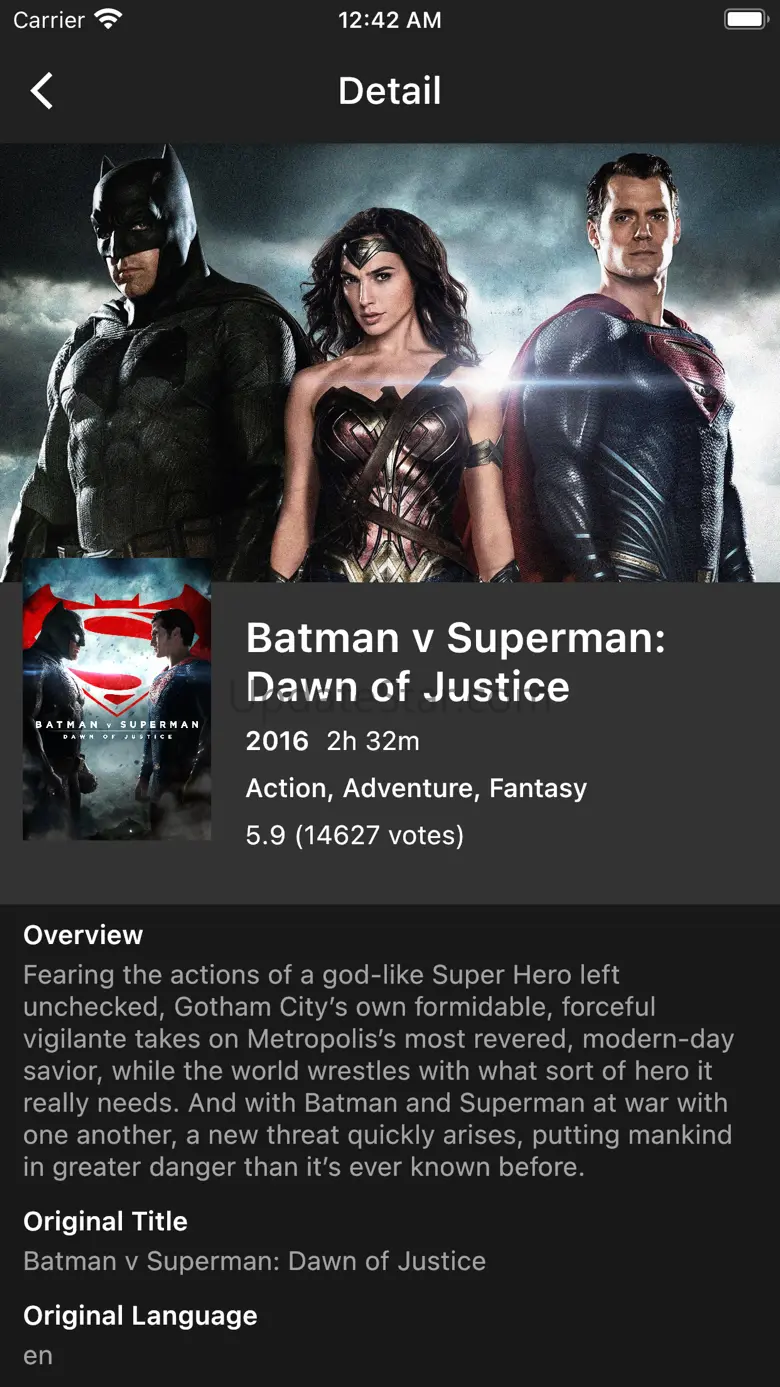This screenshot has height=1387, width=780.
Task: Select the original title value text
Action: click(x=254, y=1261)
